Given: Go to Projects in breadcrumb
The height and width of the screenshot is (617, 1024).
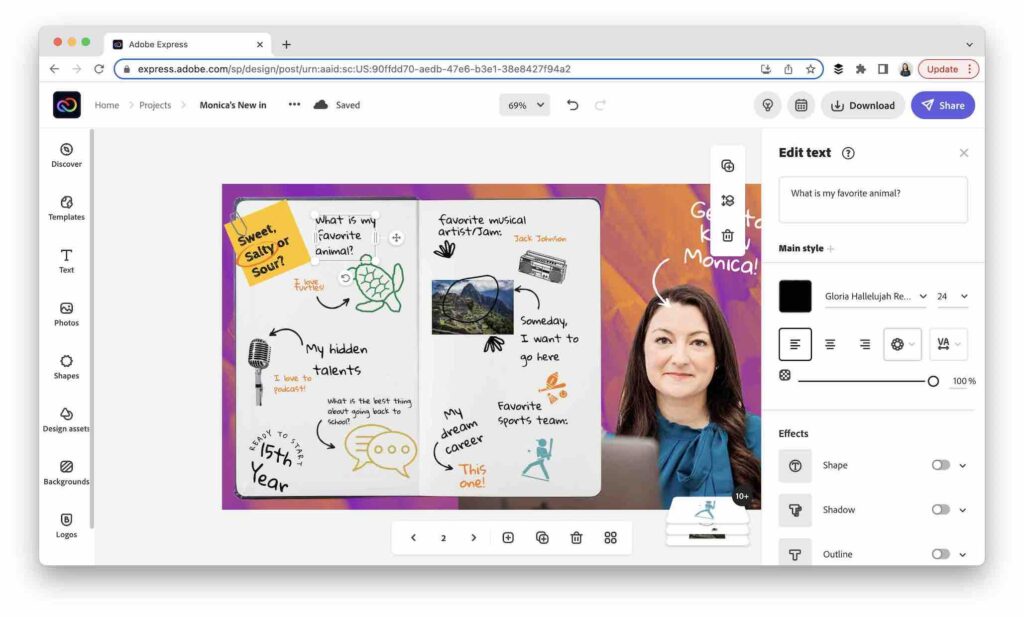Looking at the screenshot, I should pyautogui.click(x=155, y=105).
